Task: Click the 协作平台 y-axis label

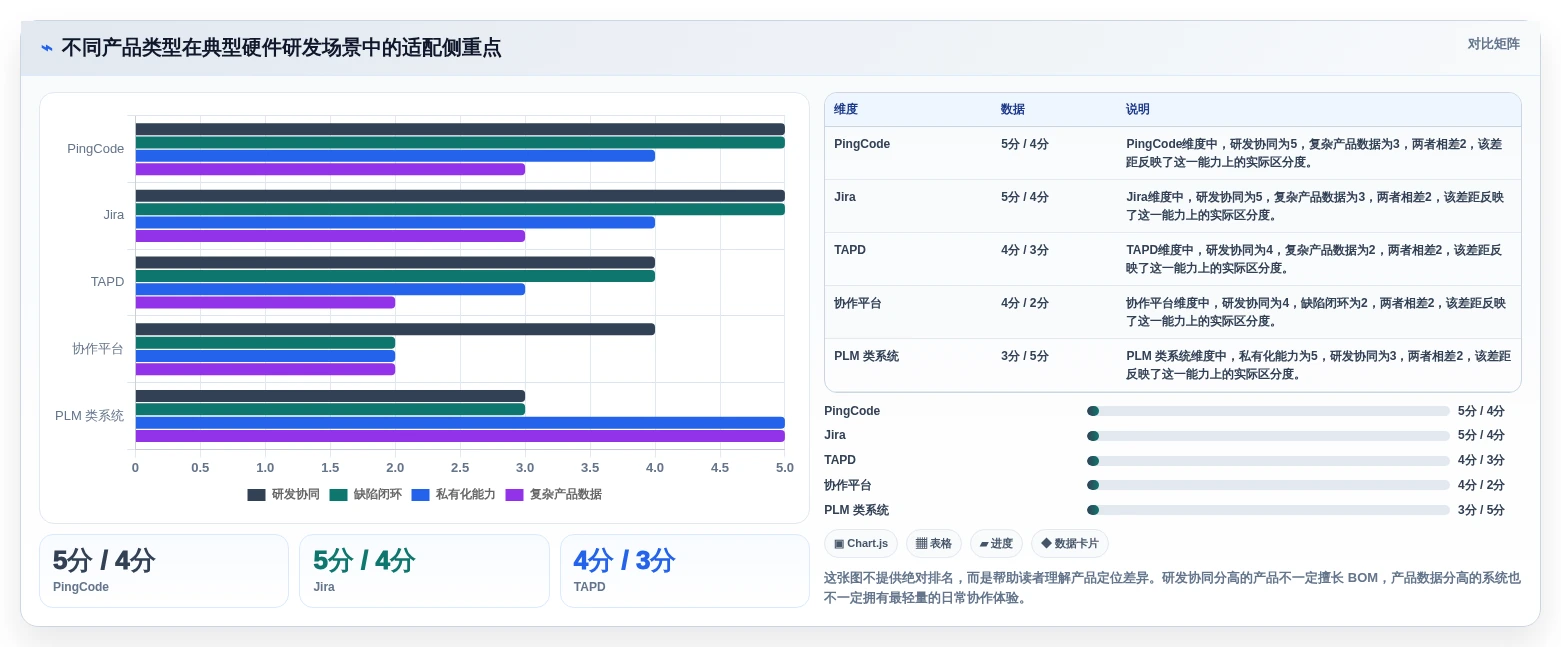Action: point(98,349)
